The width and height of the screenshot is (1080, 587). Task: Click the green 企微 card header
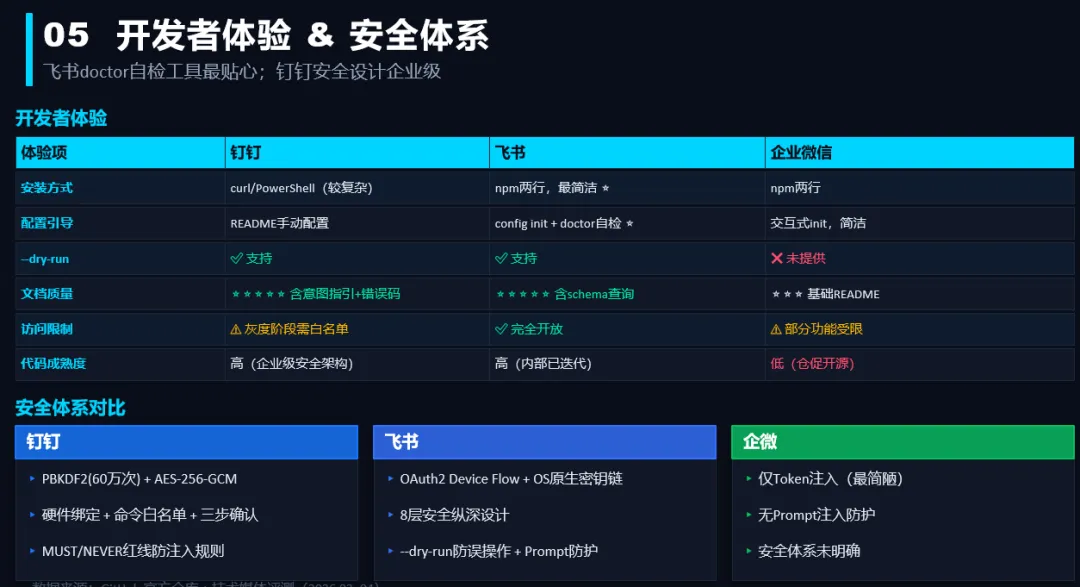point(902,442)
